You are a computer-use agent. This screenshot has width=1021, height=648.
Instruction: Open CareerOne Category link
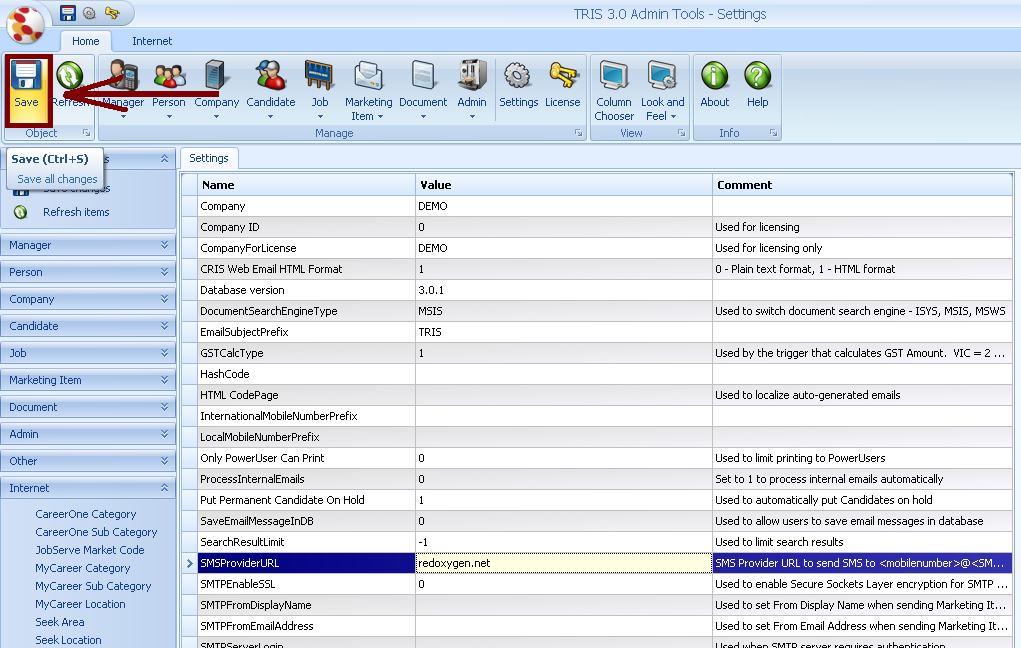coord(86,514)
